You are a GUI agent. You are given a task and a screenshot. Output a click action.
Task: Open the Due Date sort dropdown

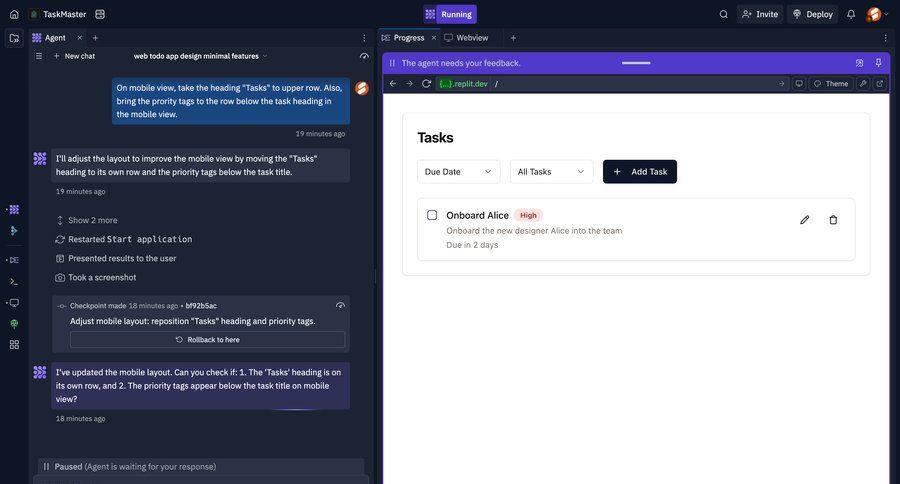pyautogui.click(x=458, y=172)
